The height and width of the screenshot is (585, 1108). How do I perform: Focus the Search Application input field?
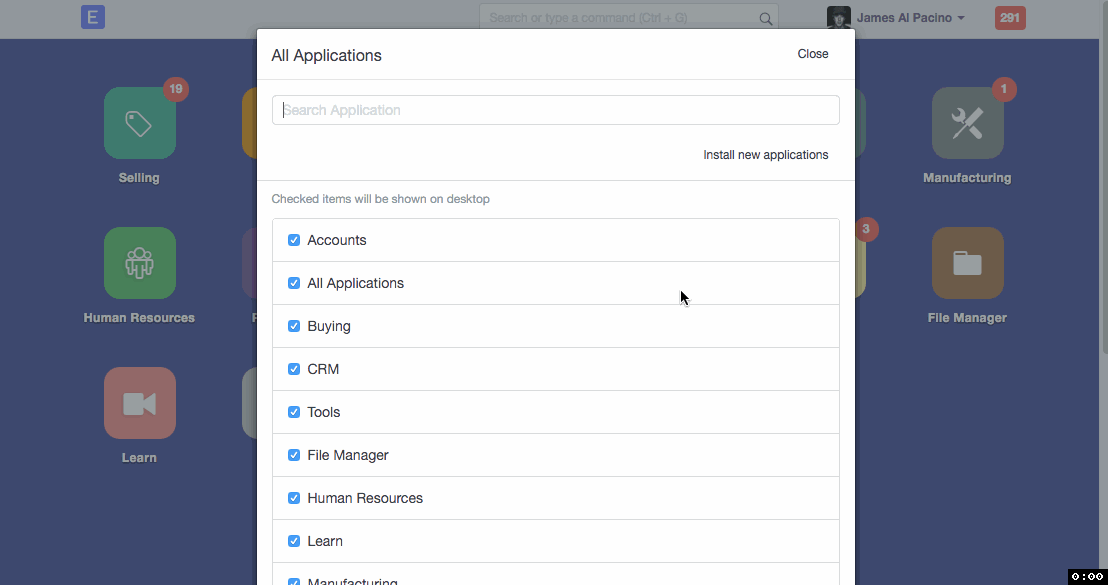click(x=555, y=110)
